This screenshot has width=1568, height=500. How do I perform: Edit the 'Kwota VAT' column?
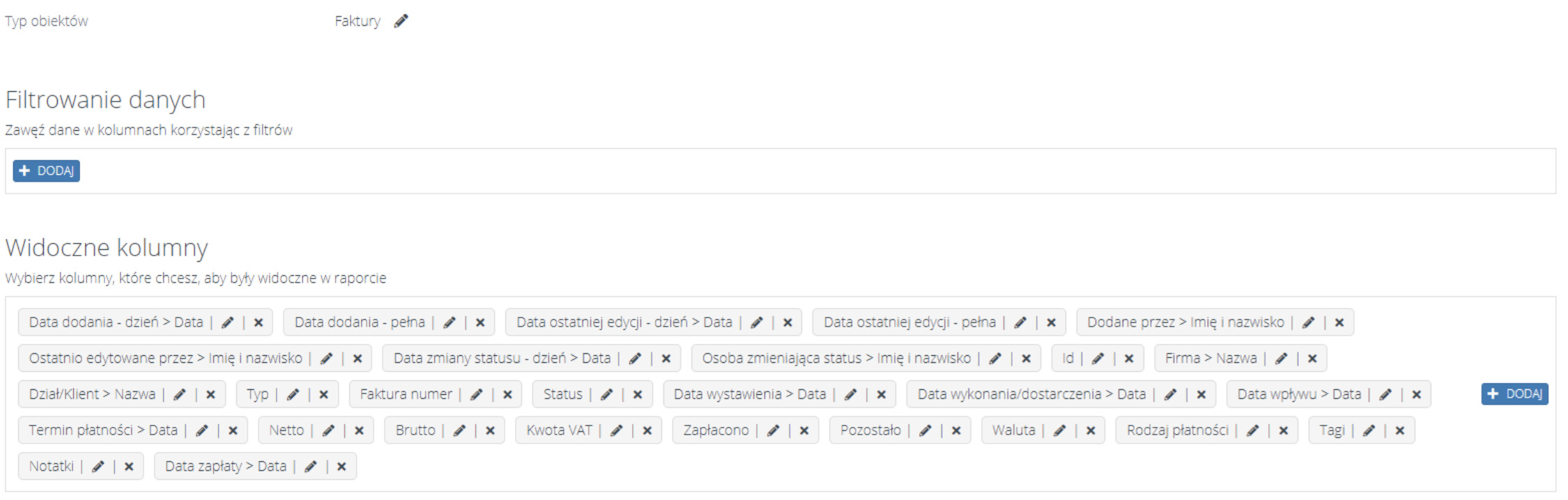617,430
